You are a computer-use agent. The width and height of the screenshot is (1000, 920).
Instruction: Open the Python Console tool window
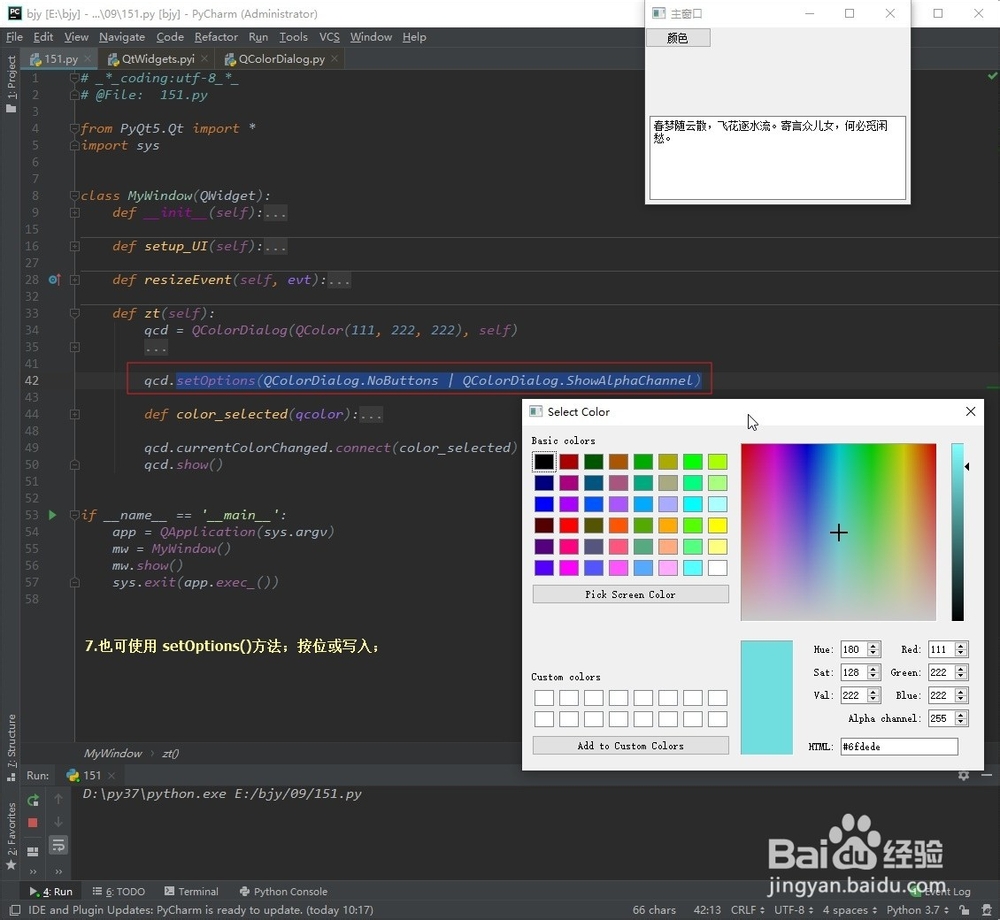coord(283,891)
